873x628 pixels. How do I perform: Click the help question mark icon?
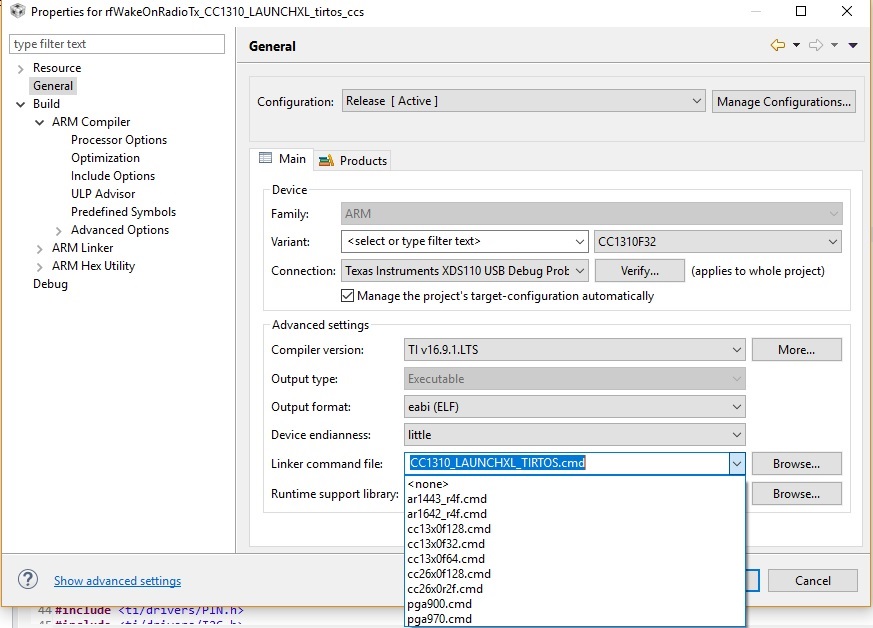[x=28, y=580]
